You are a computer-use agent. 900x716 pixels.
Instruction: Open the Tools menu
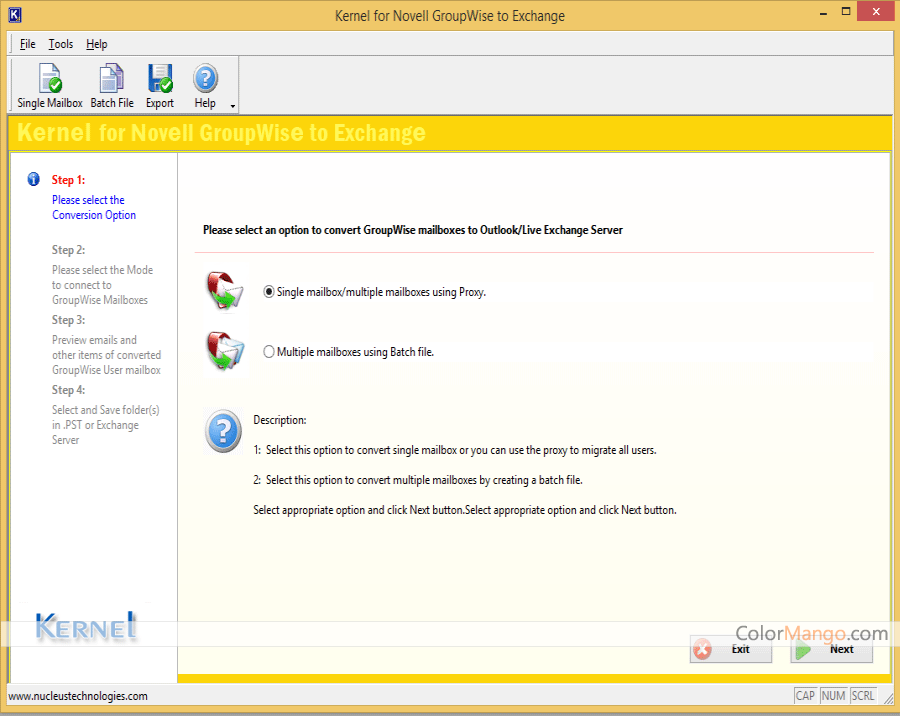coord(61,44)
